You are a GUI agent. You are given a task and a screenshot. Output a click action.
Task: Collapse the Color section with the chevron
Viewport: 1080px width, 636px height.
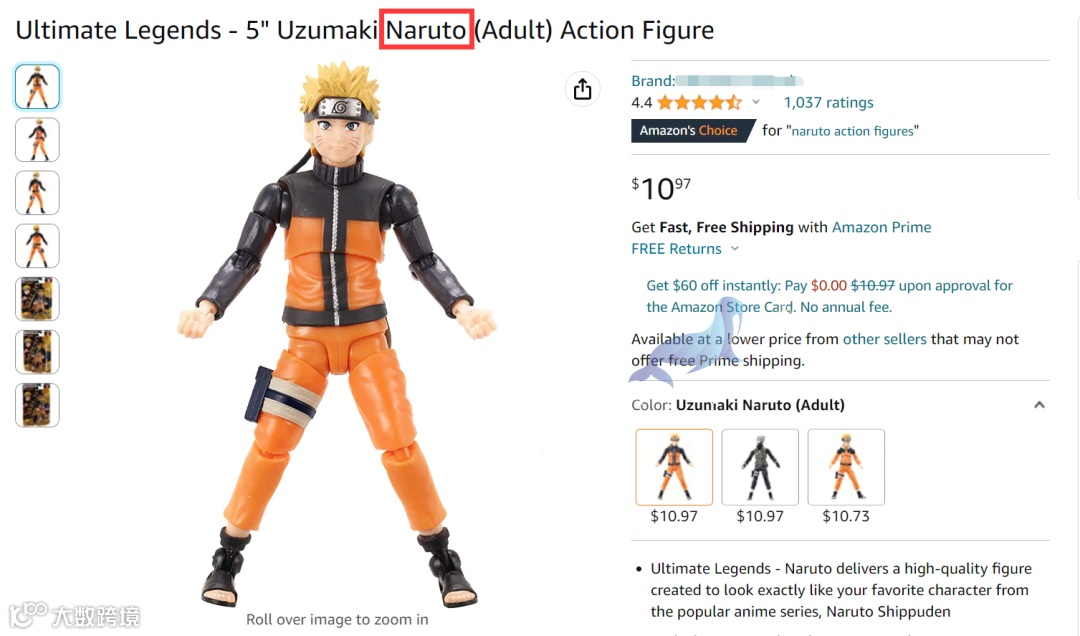(x=1039, y=405)
